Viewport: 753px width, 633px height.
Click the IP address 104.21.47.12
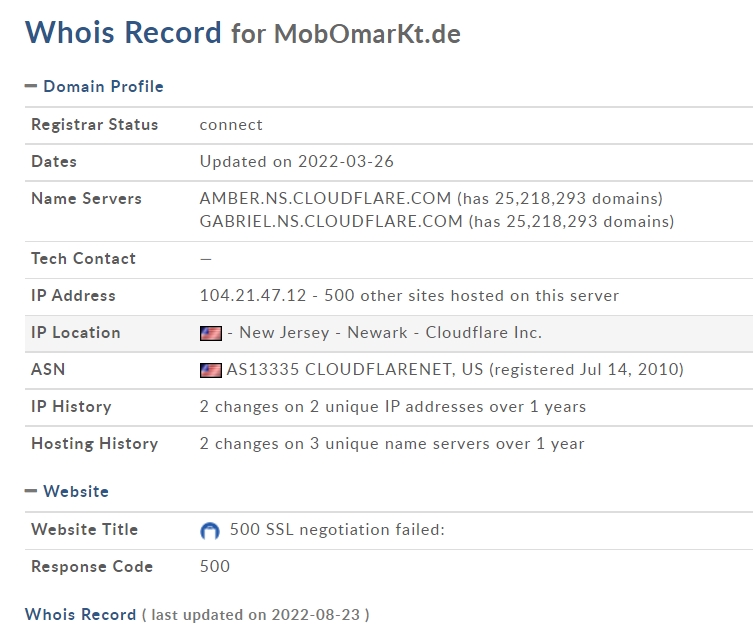tap(253, 295)
